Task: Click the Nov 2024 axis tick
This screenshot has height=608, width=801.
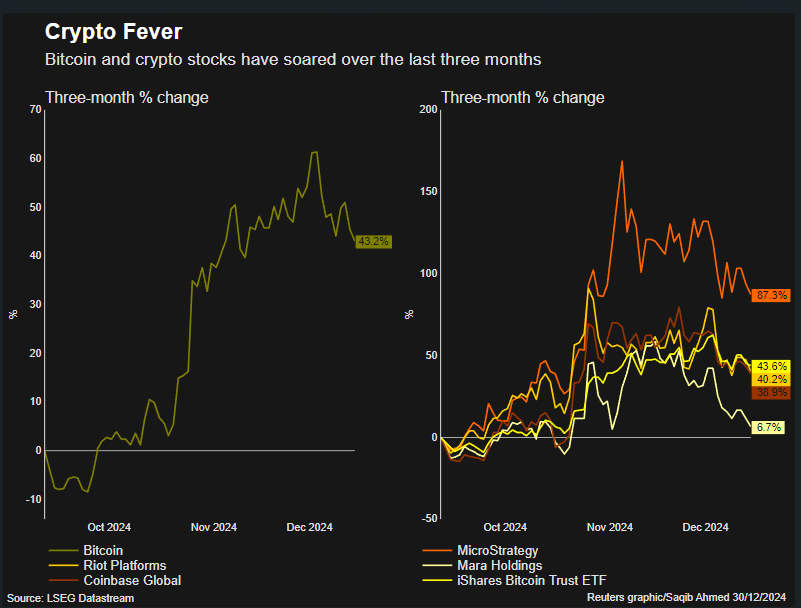Action: click(x=212, y=527)
